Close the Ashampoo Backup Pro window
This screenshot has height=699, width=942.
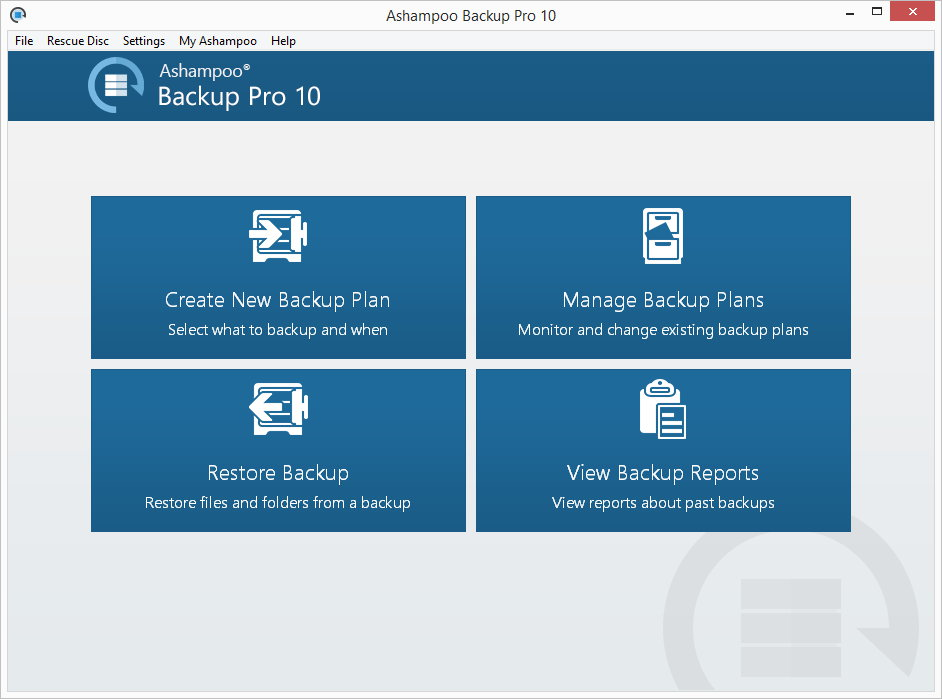click(912, 11)
